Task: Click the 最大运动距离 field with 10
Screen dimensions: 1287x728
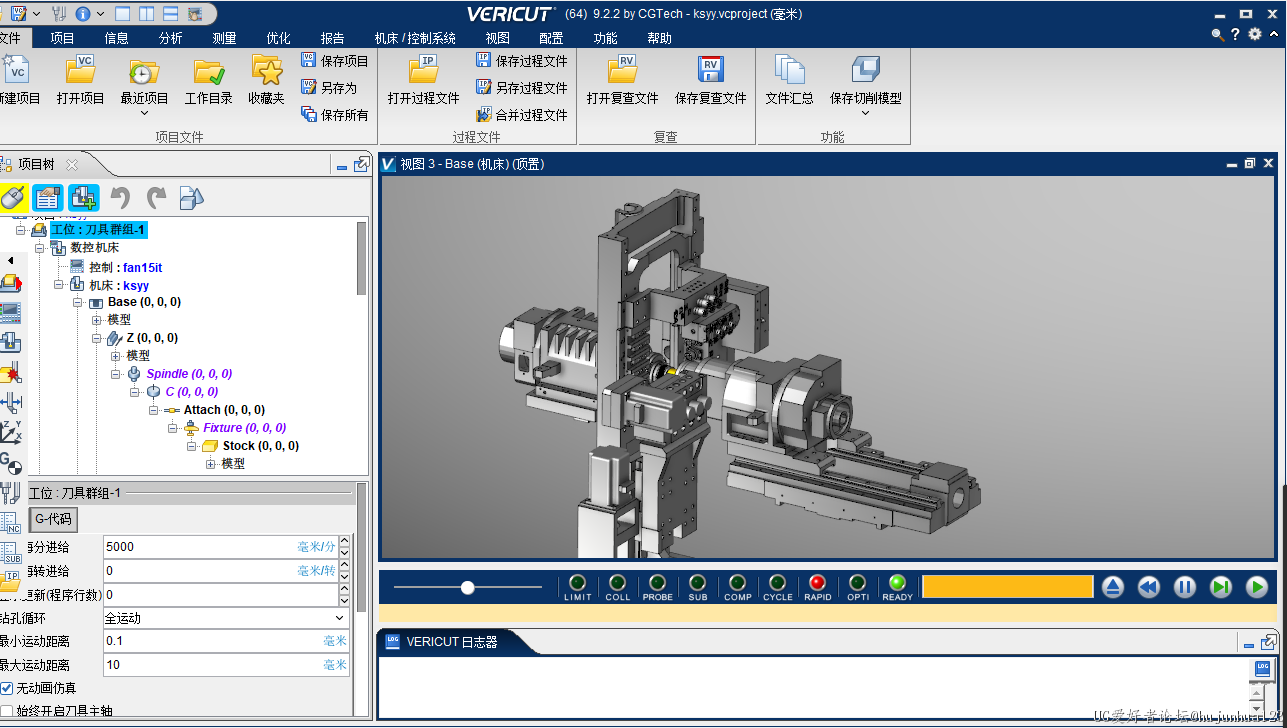Action: click(x=226, y=665)
